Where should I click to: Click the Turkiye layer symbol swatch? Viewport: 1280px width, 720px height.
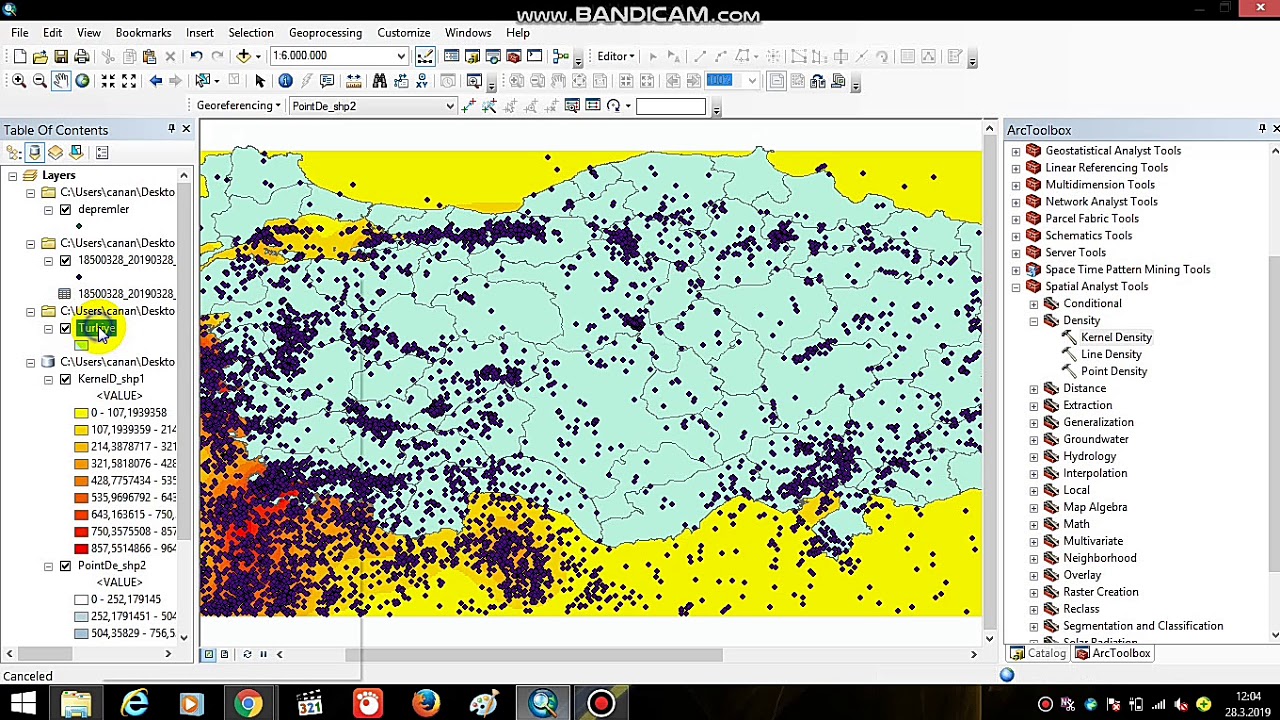[81, 345]
